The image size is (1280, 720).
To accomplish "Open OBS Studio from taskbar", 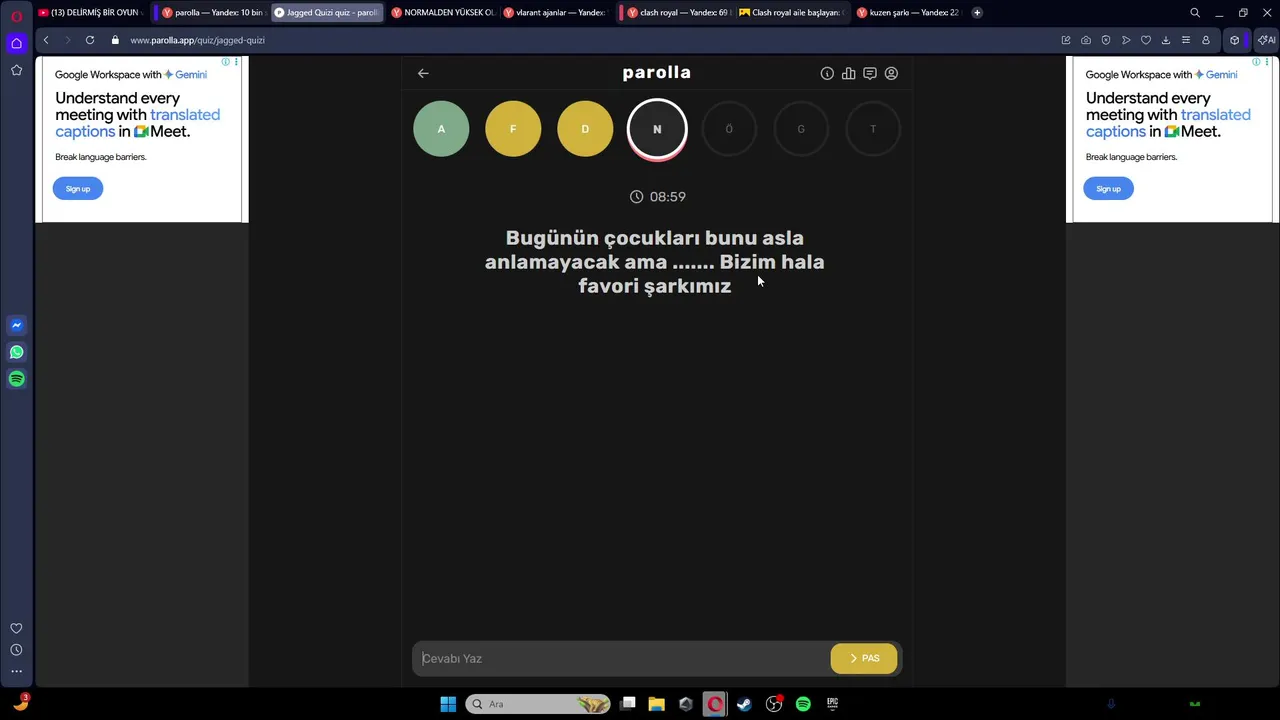I will pyautogui.click(x=774, y=704).
